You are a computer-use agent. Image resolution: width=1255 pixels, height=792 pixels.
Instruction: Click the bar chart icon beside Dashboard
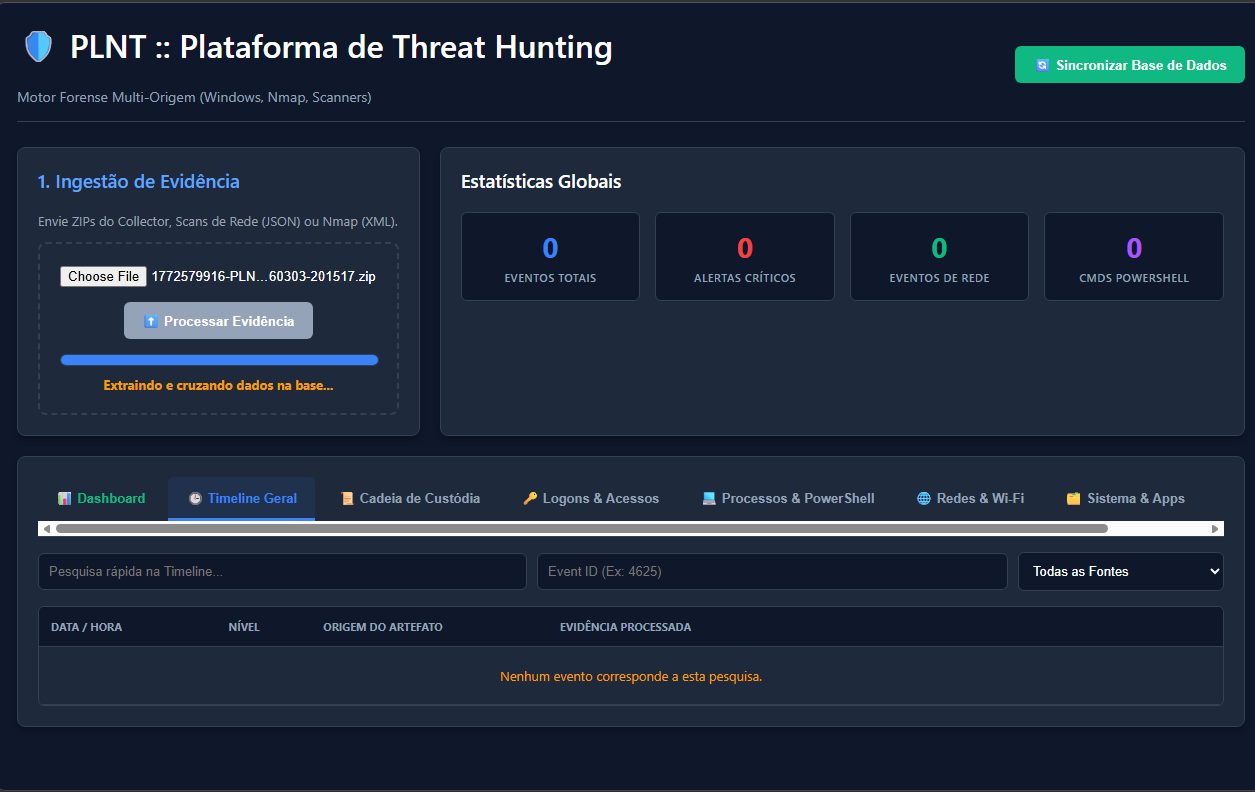click(64, 498)
